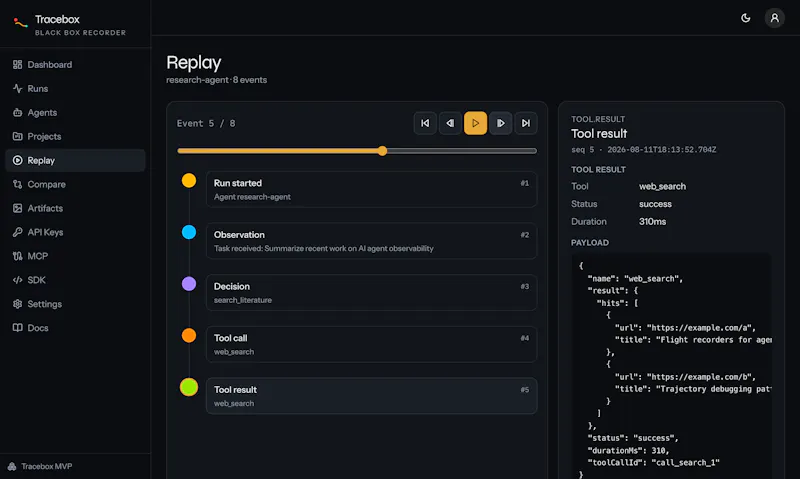
Task: Select the Decision search_literature event
Action: click(x=371, y=292)
